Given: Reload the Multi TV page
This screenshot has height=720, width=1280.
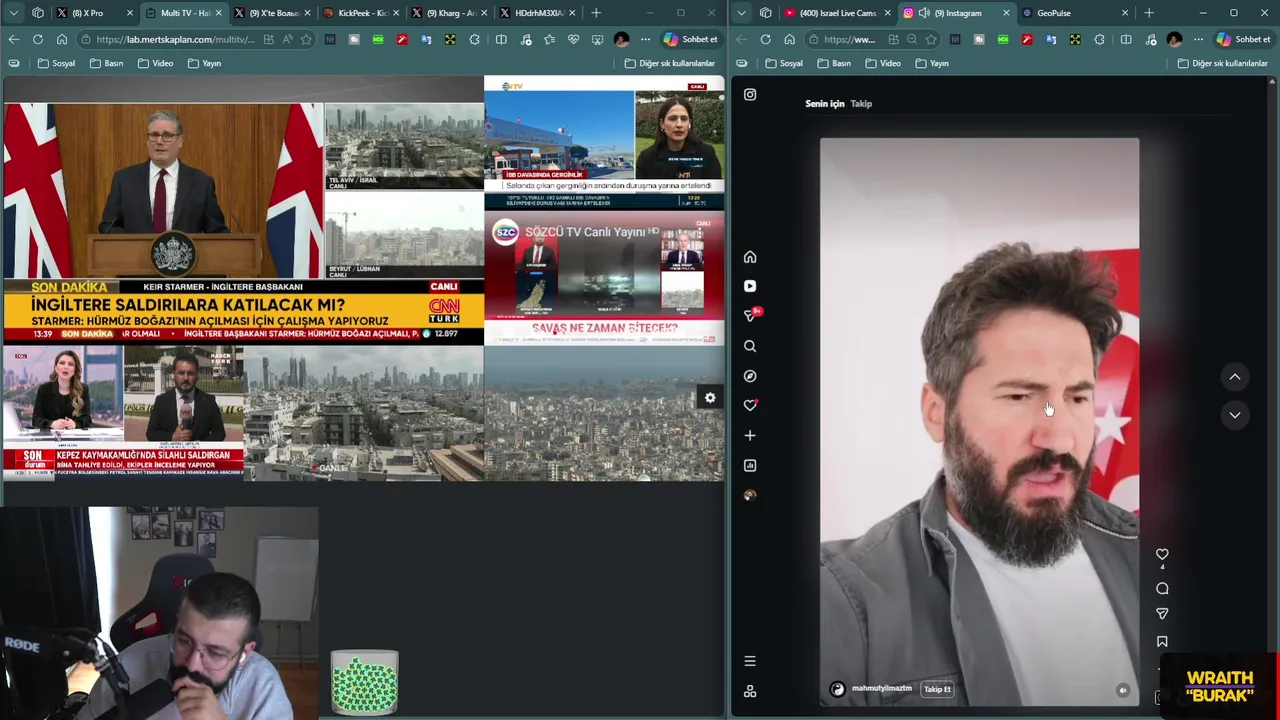Looking at the screenshot, I should click(37, 39).
